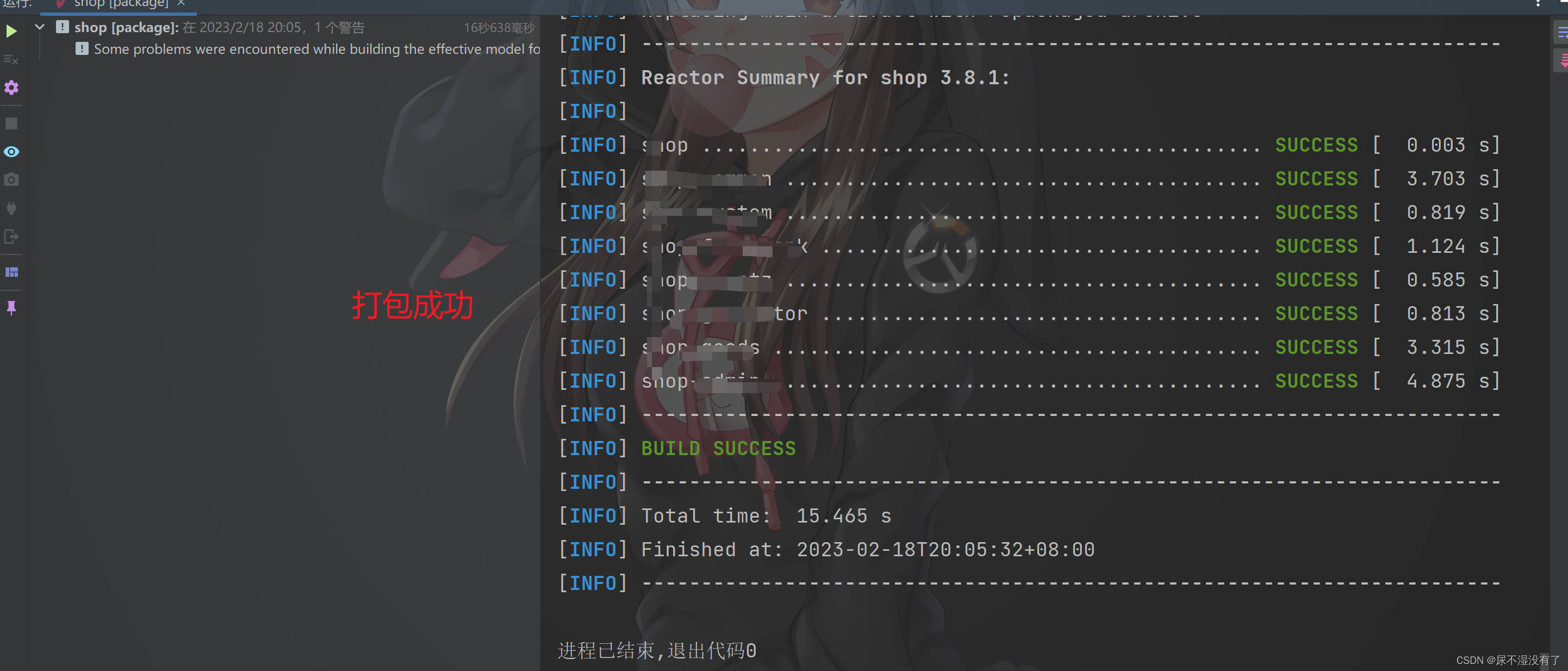1568x671 pixels.
Task: Toggle the eye display options icon
Action: pos(11,152)
